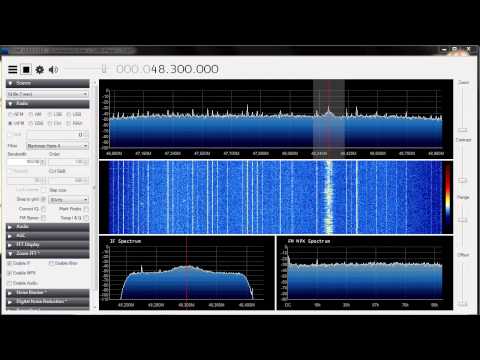The height and width of the screenshot is (360, 480).
Task: Click the filter Order value field
Action: pyautogui.click(x=69, y=162)
